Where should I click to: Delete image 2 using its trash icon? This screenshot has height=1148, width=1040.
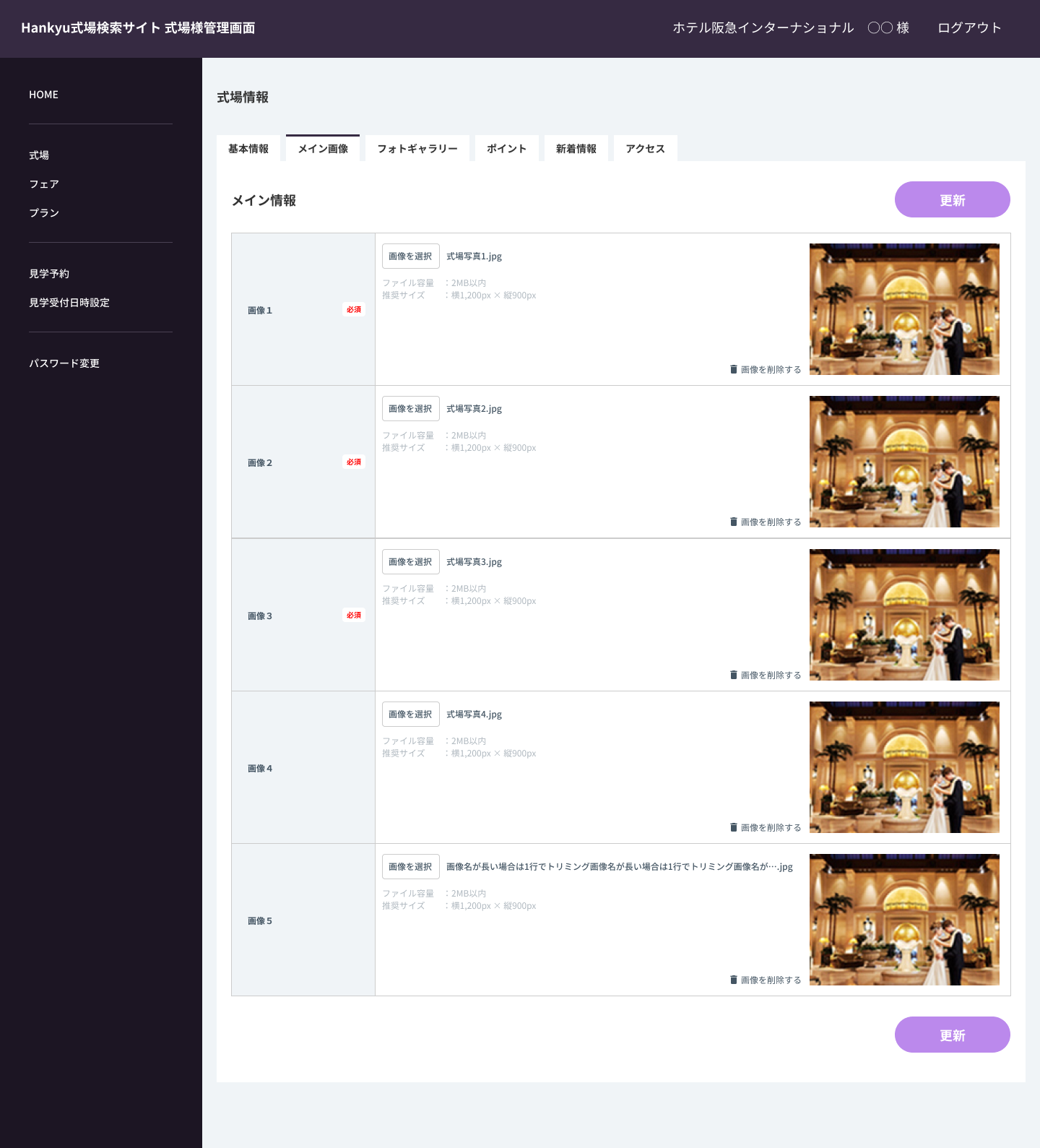pos(734,522)
